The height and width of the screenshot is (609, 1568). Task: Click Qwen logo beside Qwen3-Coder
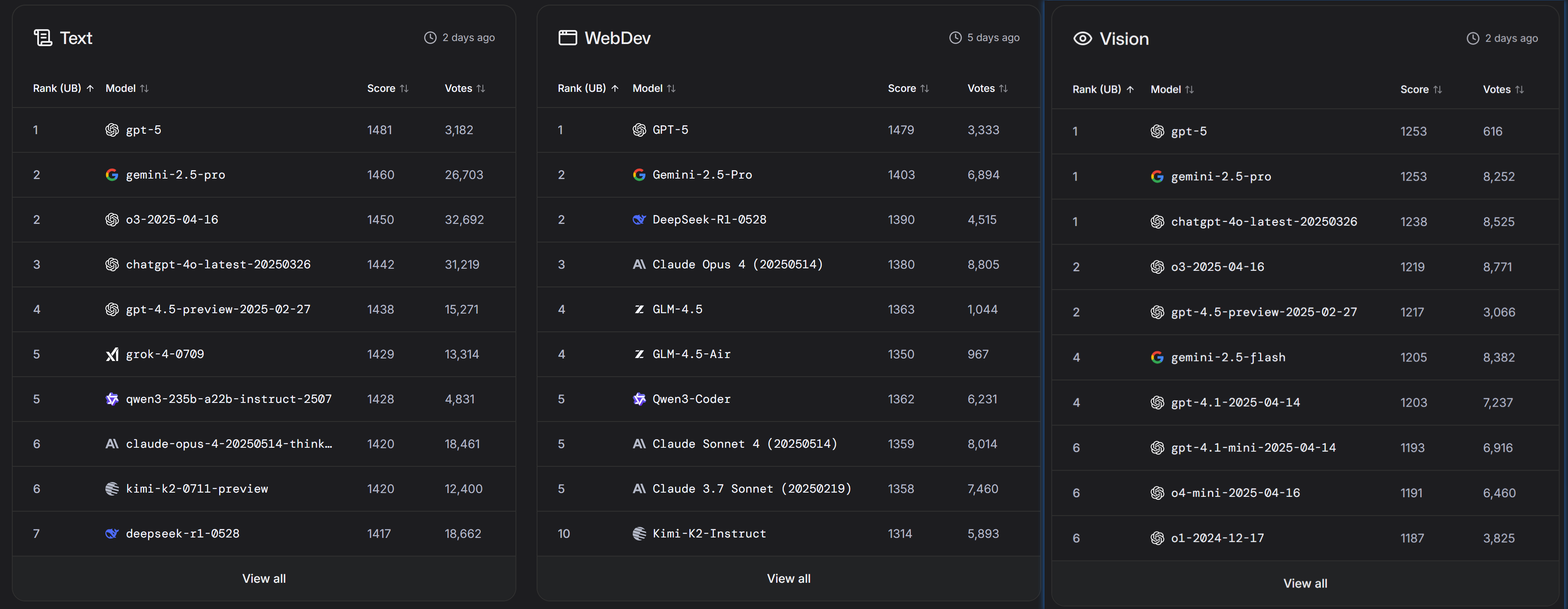[x=639, y=399]
